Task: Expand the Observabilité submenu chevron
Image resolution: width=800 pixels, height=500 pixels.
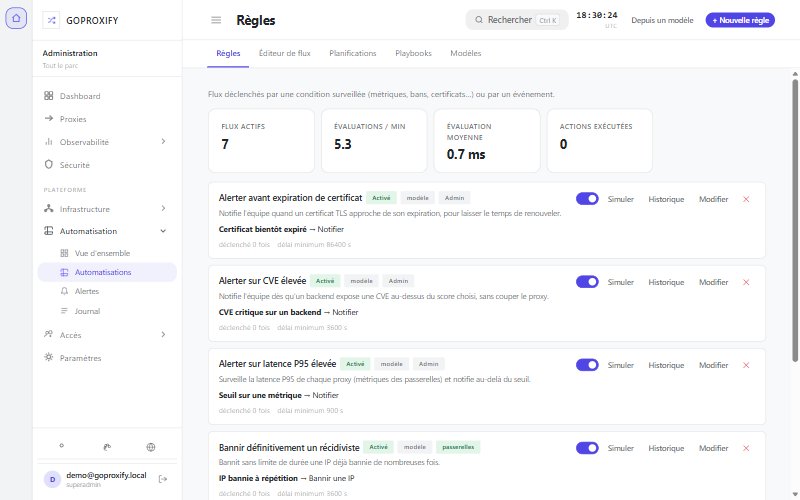Action: tap(163, 141)
